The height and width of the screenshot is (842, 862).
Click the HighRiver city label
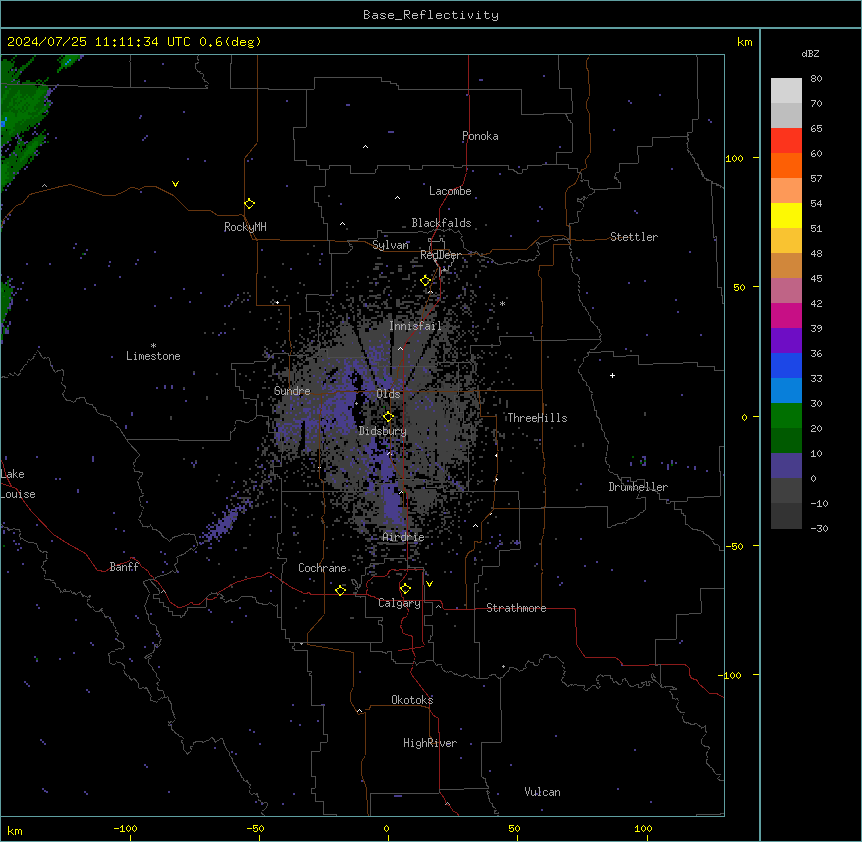(x=430, y=743)
